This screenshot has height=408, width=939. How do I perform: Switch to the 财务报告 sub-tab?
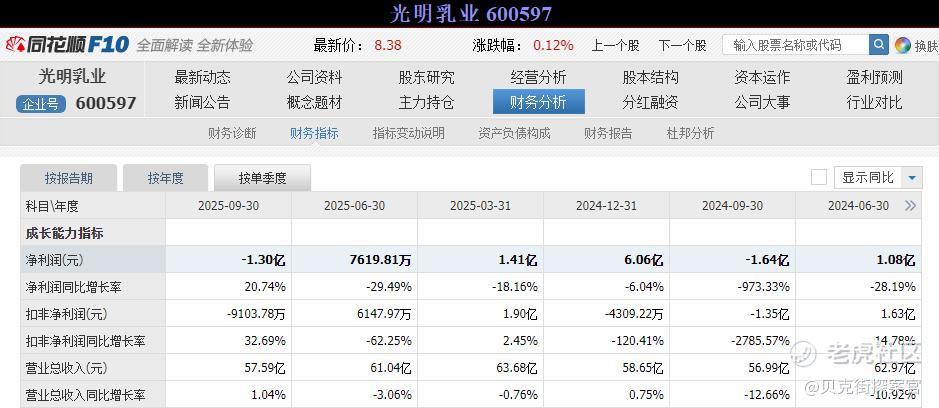(x=608, y=133)
